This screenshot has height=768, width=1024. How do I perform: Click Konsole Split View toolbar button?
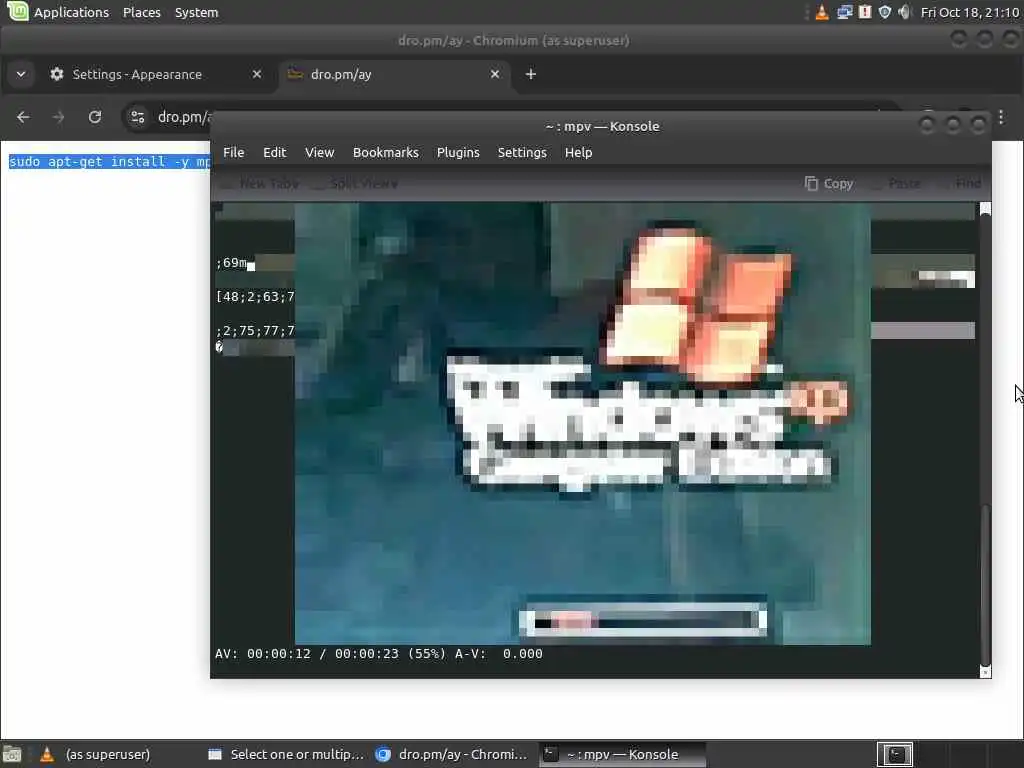point(356,184)
